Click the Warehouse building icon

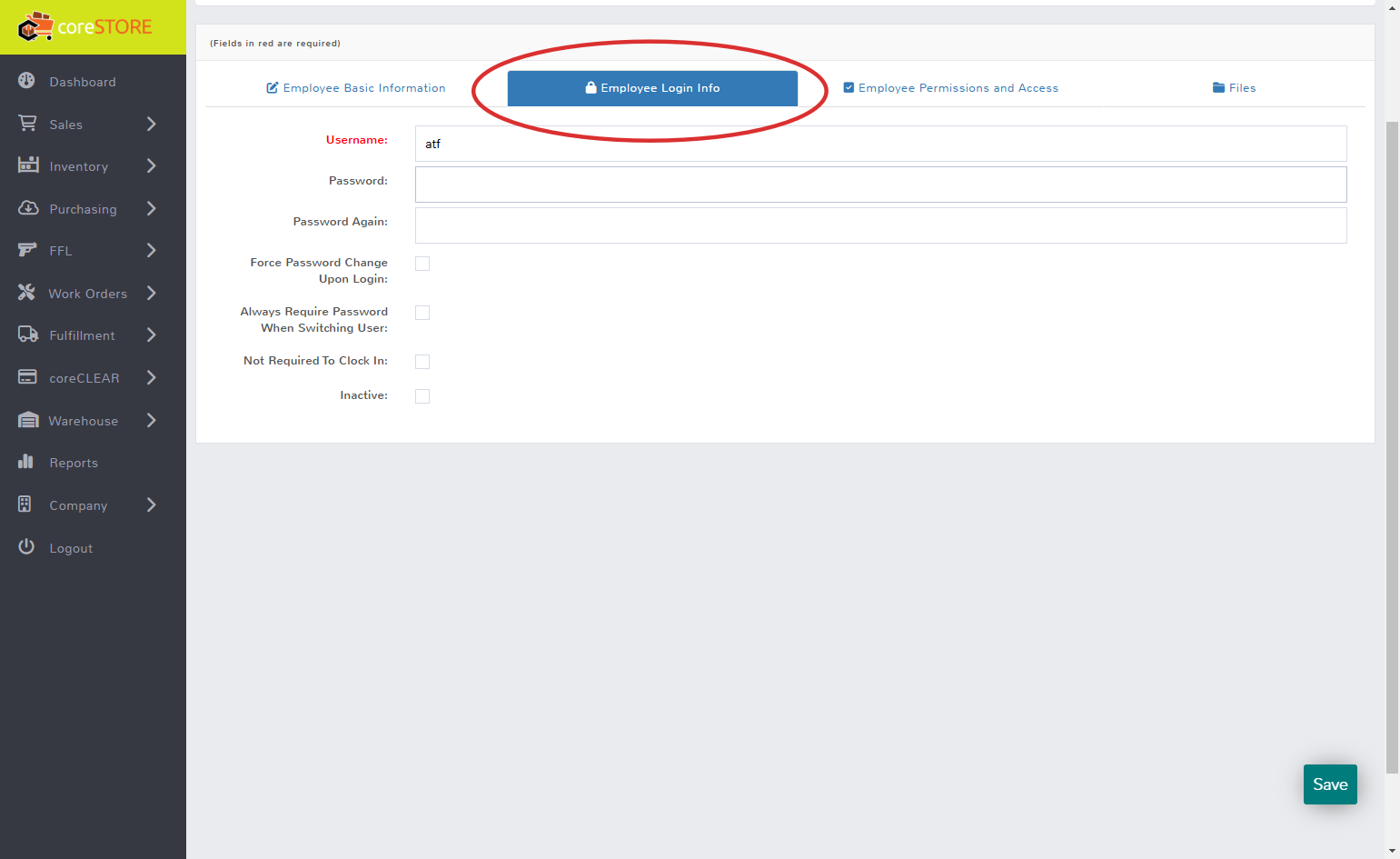click(x=28, y=420)
